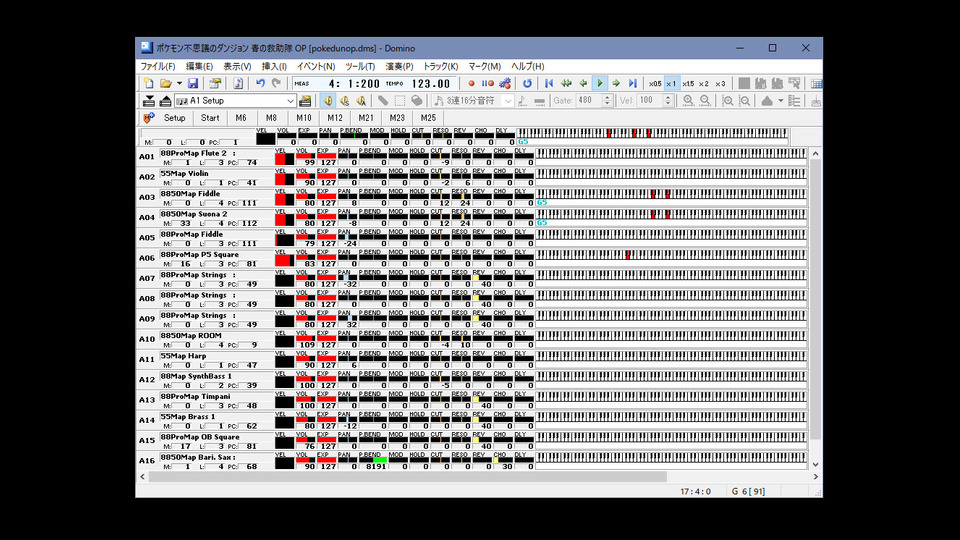Jump to the Setup marker

(x=174, y=118)
